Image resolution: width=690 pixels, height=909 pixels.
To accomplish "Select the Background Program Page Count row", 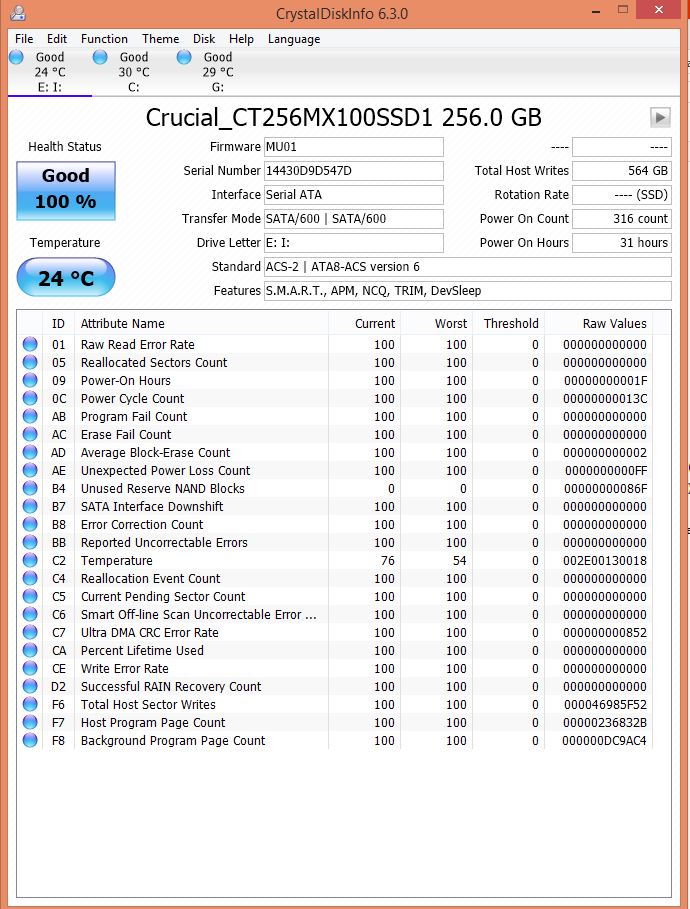I will [335, 740].
